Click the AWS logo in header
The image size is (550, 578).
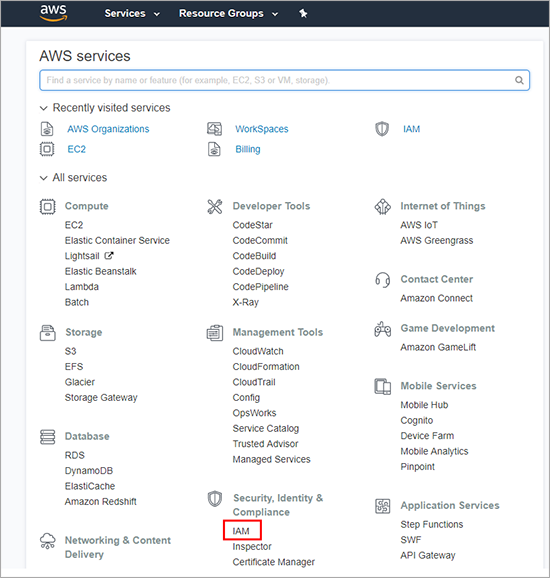(x=53, y=13)
